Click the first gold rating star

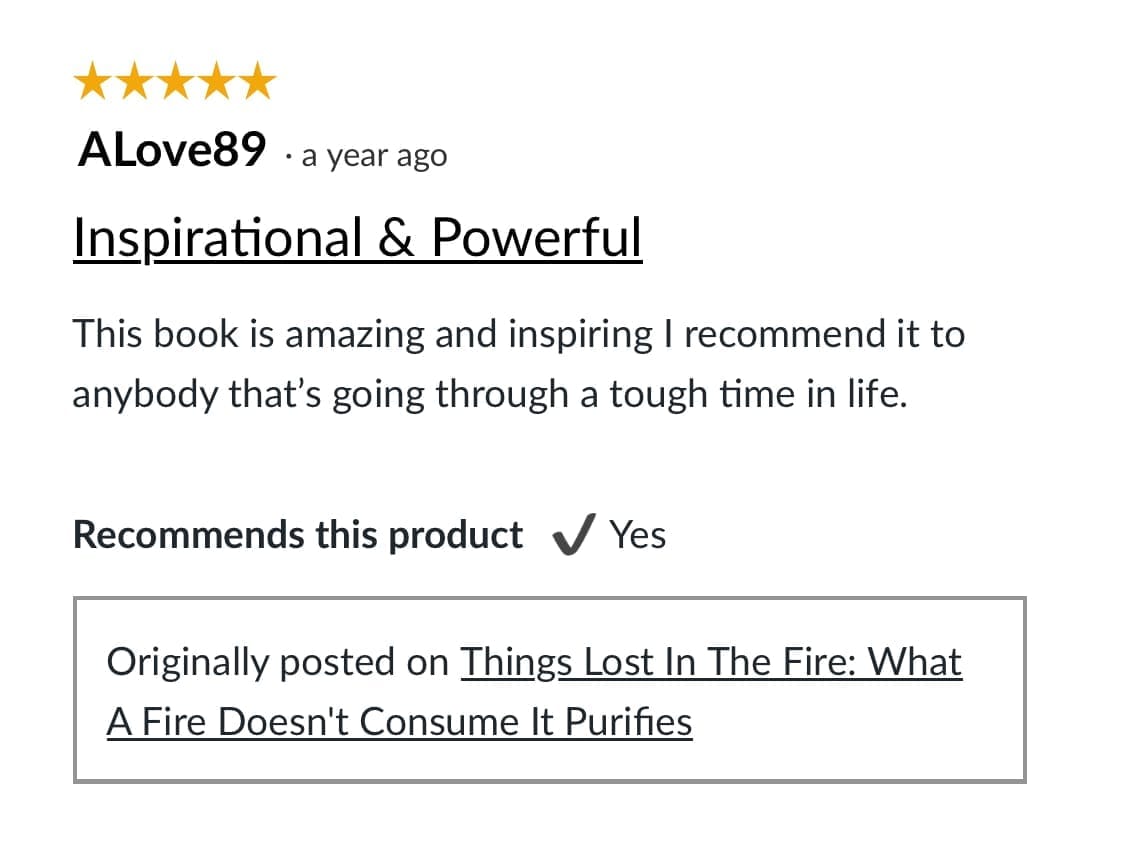coord(93,81)
